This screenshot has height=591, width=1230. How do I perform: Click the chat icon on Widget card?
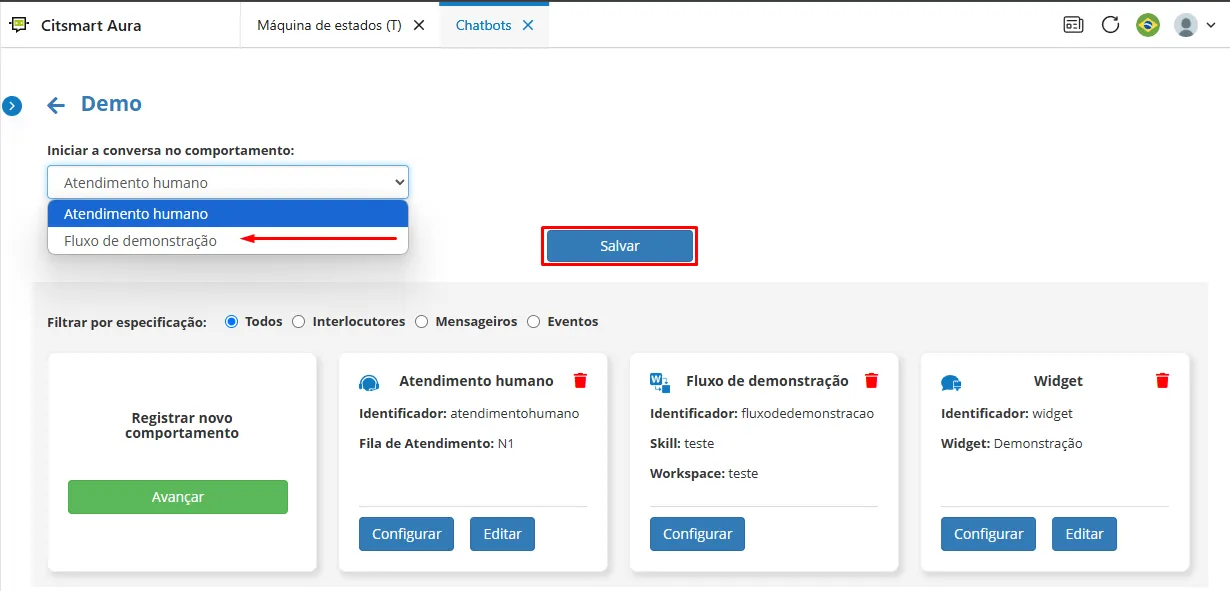[951, 383]
